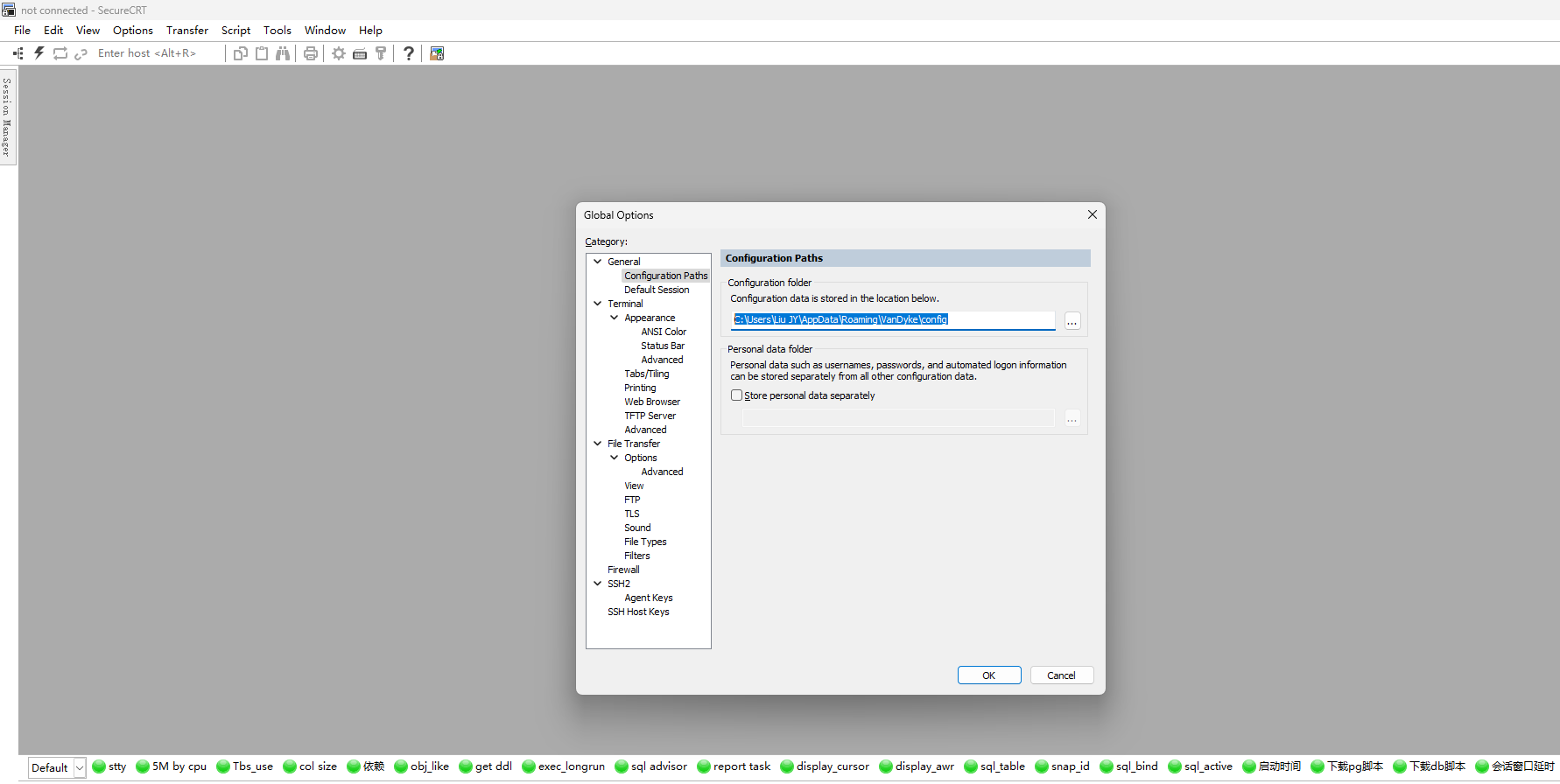Select TFTP Server in category tree
Screen dimensions: 1560x784
coord(650,416)
